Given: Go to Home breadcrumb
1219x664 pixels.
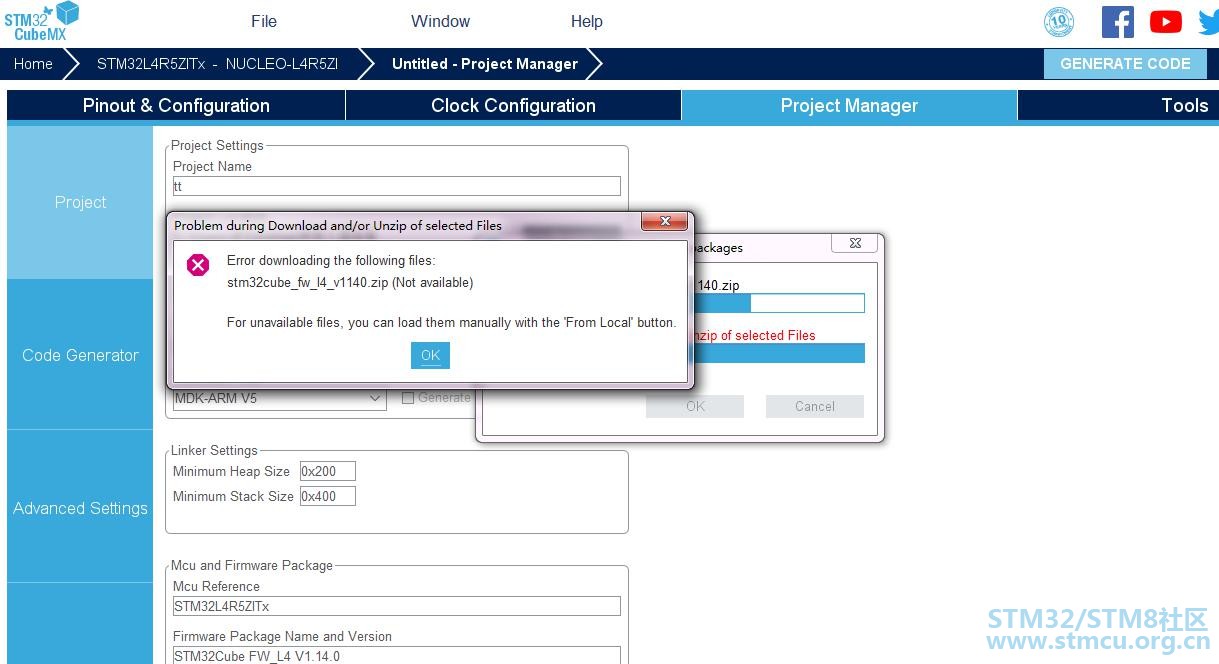Looking at the screenshot, I should click(x=33, y=64).
